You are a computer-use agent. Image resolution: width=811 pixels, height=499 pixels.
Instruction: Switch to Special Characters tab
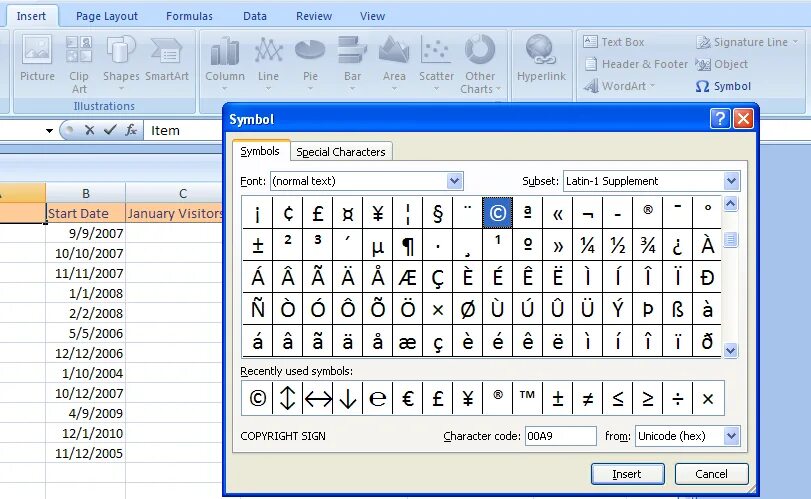(x=341, y=152)
